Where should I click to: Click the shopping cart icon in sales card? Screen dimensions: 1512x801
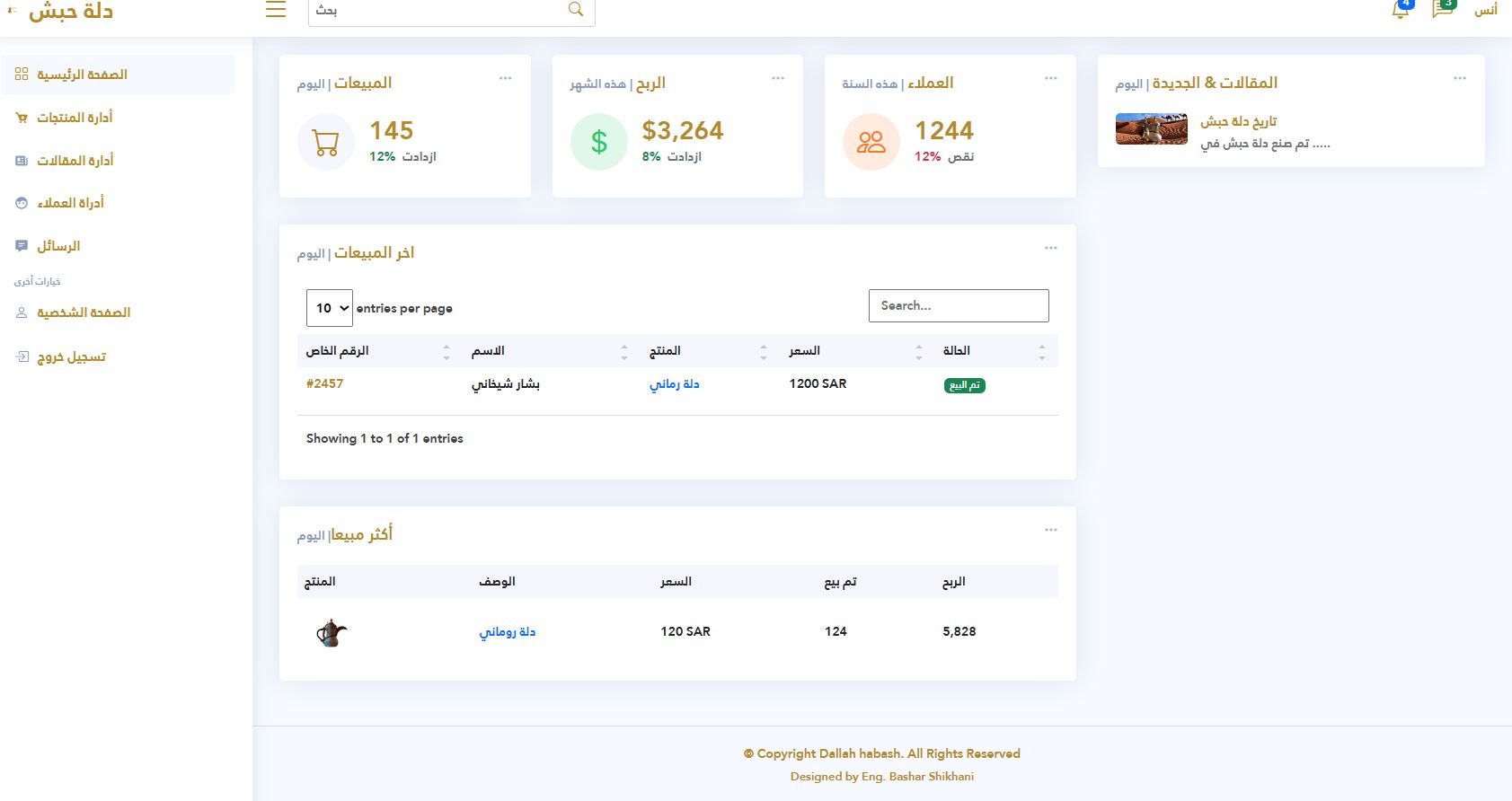point(325,142)
